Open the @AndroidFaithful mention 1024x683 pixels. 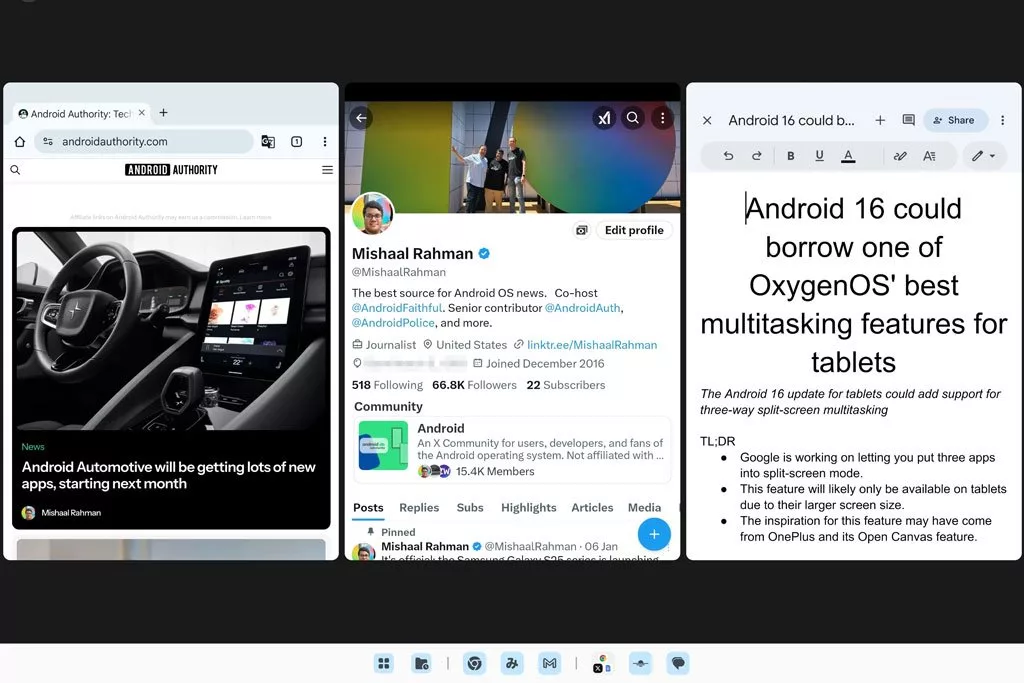tap(397, 308)
